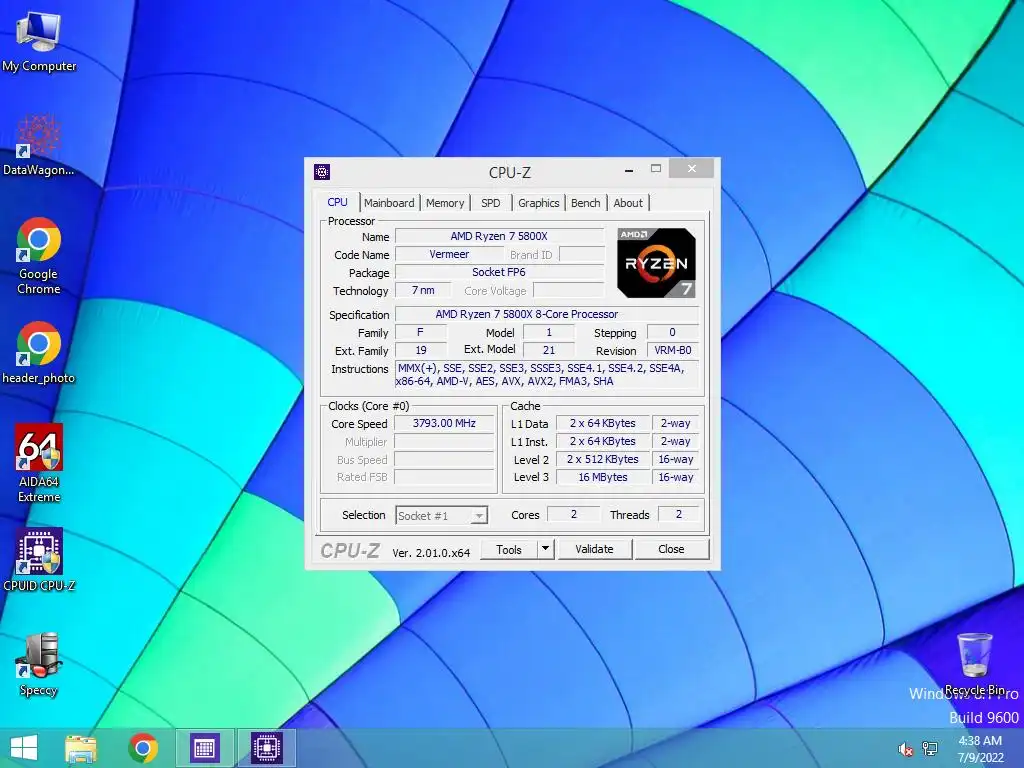Open the DataWagon desktop shortcut
1024x768 pixels.
pyautogui.click(x=39, y=145)
